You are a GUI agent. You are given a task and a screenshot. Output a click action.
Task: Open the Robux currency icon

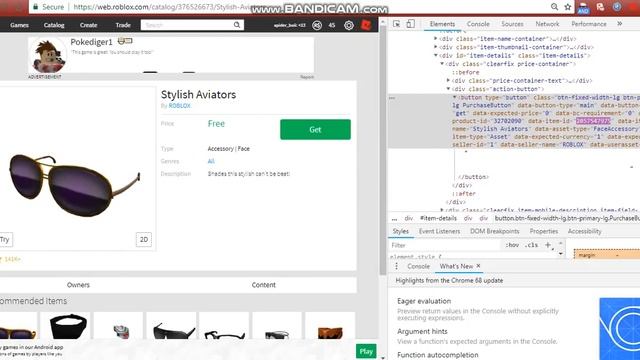coord(317,25)
